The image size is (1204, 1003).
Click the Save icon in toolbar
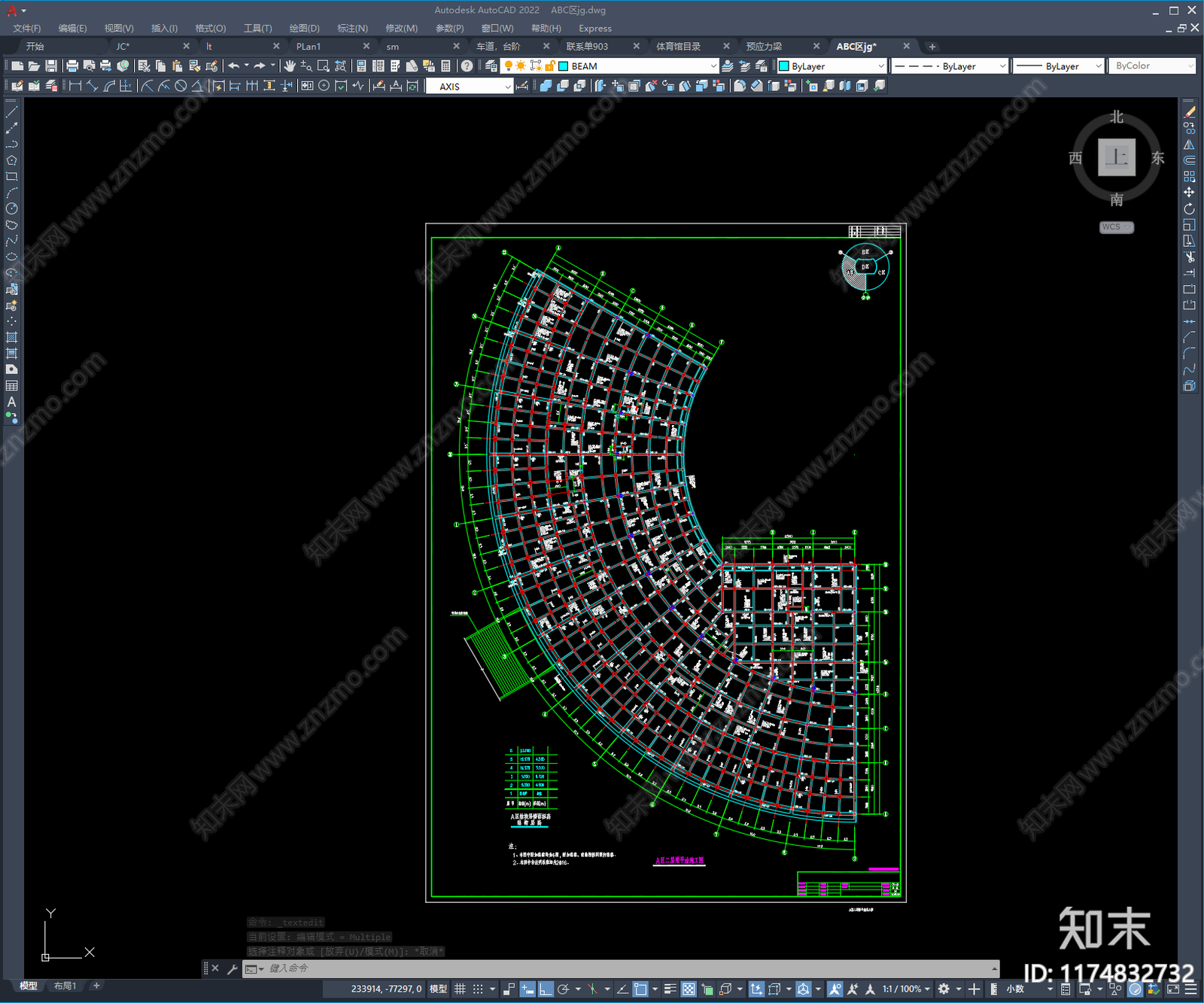coord(51,66)
